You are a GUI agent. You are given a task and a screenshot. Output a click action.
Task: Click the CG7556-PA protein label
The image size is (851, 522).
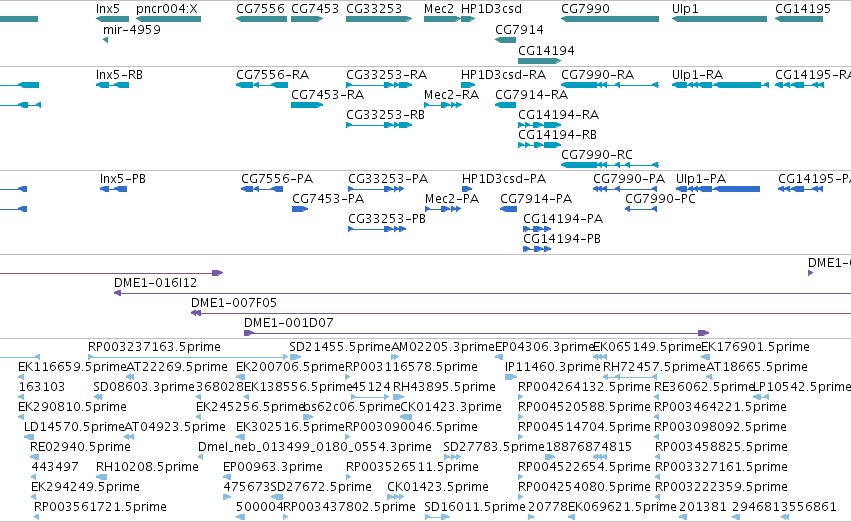(x=277, y=179)
